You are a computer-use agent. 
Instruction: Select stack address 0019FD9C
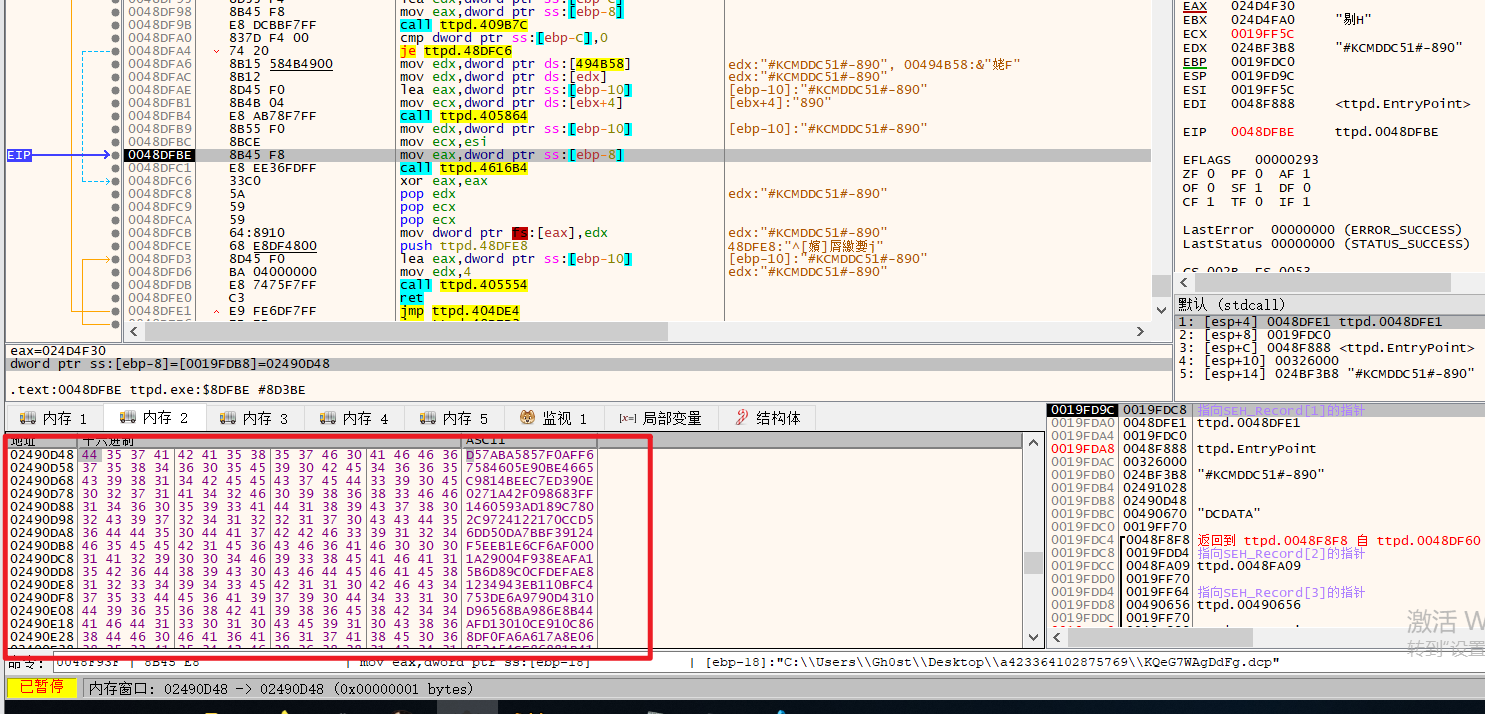point(1082,410)
